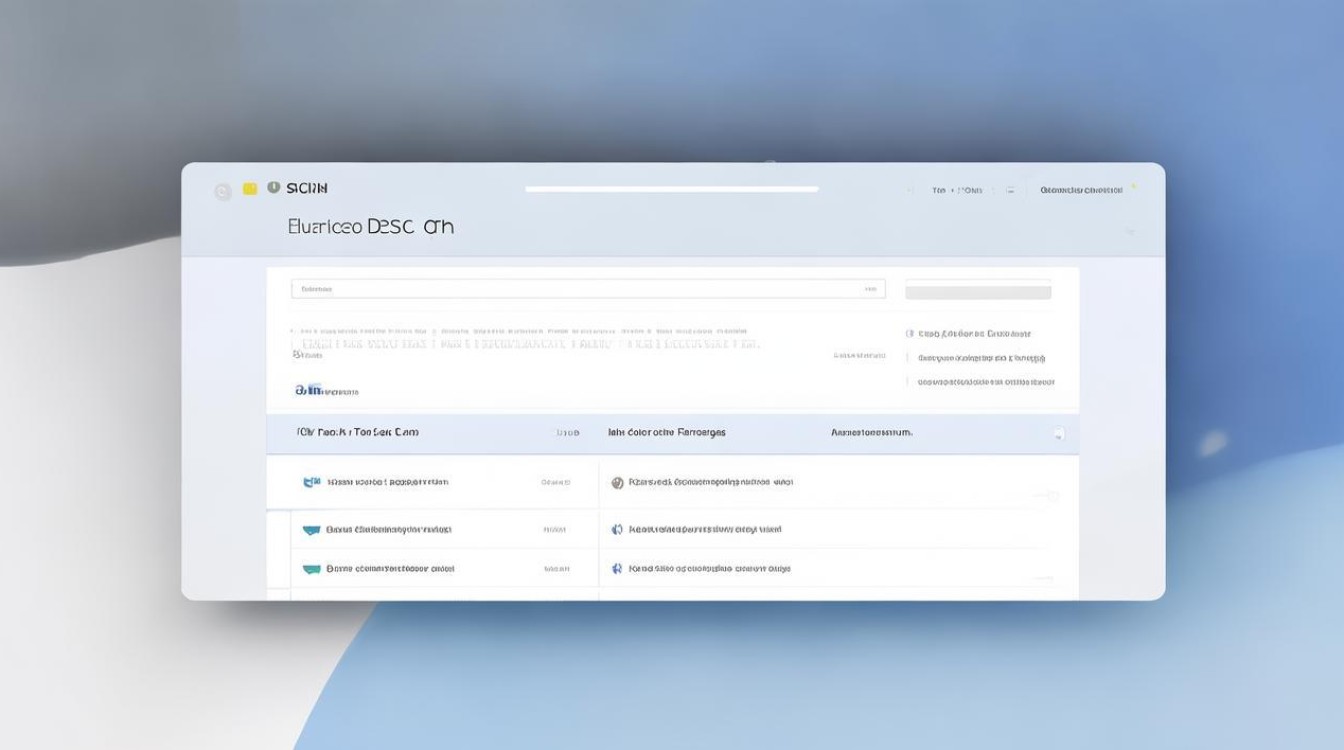Image resolution: width=1344 pixels, height=750 pixels.
Task: Click the gray circle beside the yellow square
Action: [x=223, y=191]
